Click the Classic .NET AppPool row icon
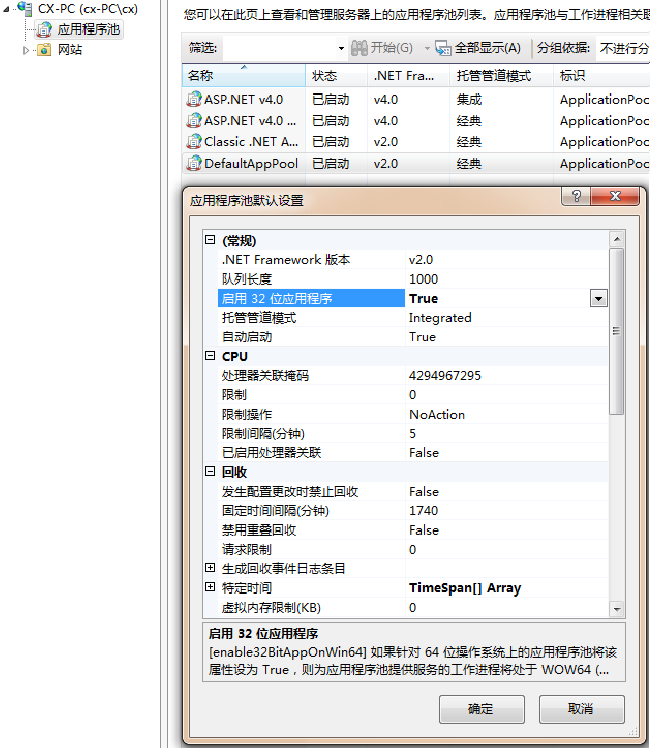Screen dimensions: 650x748 click(194, 142)
